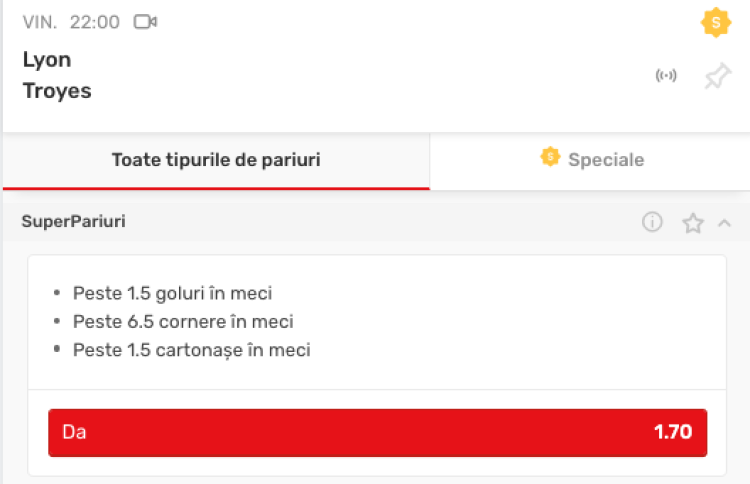Click the video stream camera icon
Screen dimensions: 750x484
pyautogui.click(x=146, y=22)
